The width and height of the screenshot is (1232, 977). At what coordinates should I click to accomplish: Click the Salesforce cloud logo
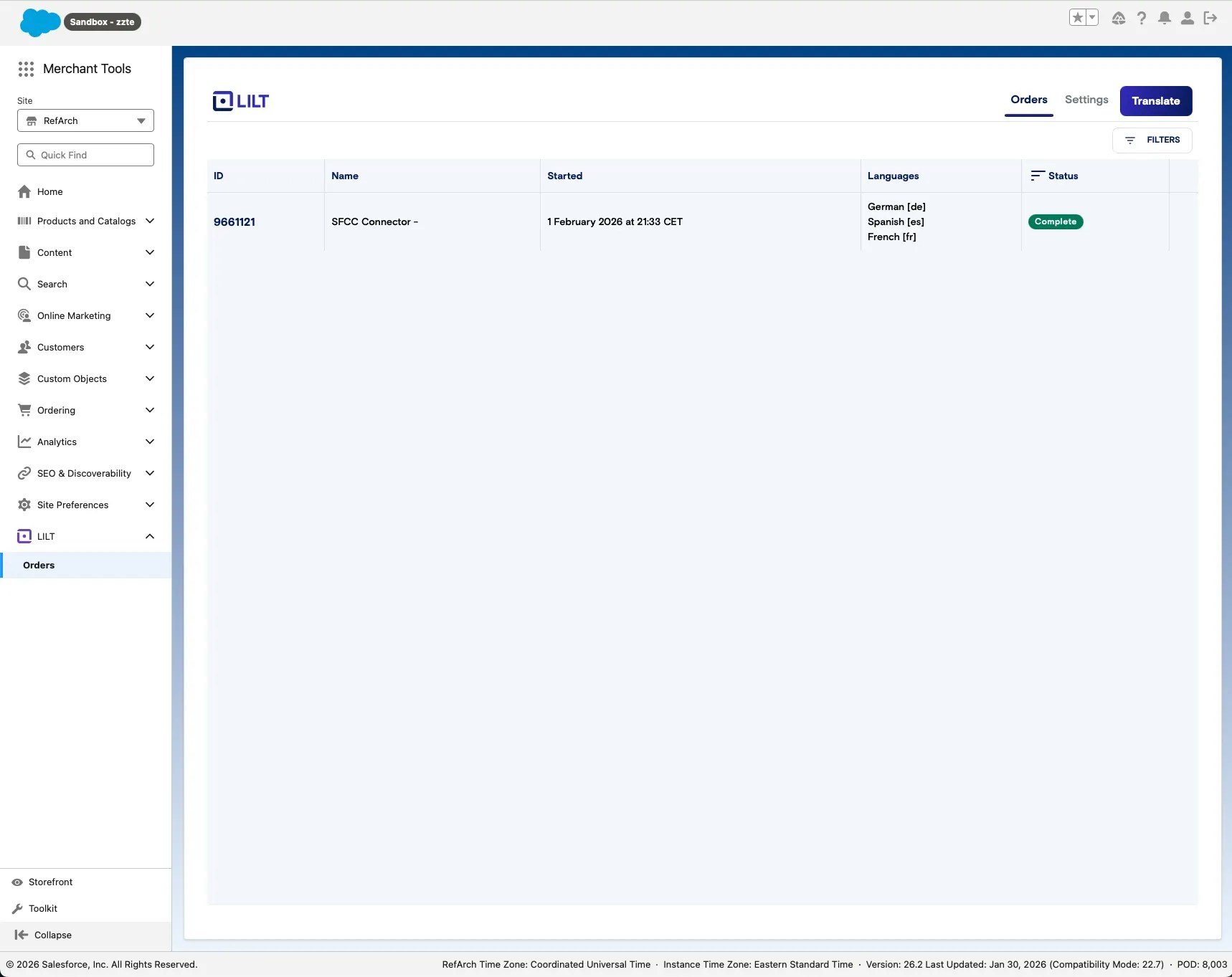(x=40, y=22)
